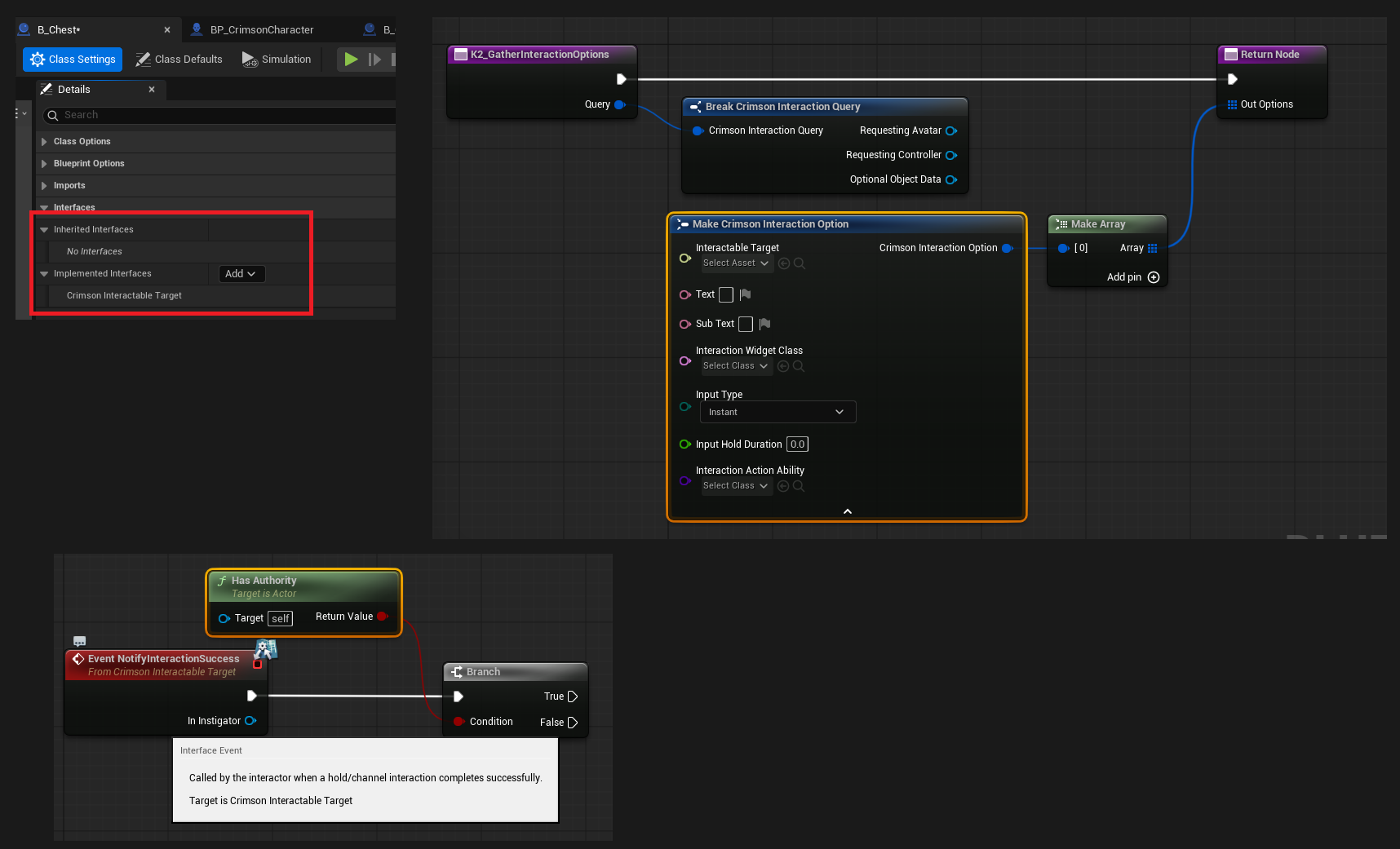Click the Requesting Controller output pin
This screenshot has height=849, width=1400.
951,155
